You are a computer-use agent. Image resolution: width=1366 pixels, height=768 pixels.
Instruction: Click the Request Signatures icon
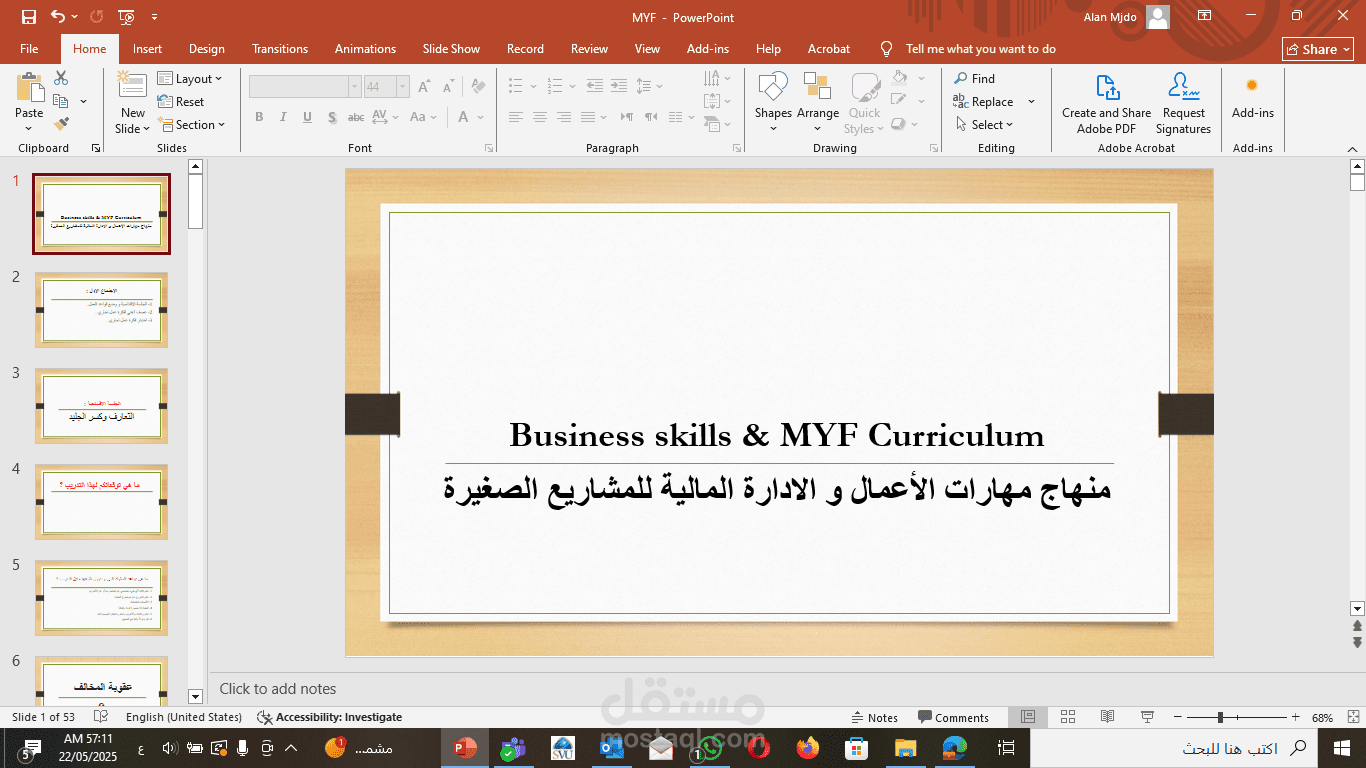click(1184, 87)
